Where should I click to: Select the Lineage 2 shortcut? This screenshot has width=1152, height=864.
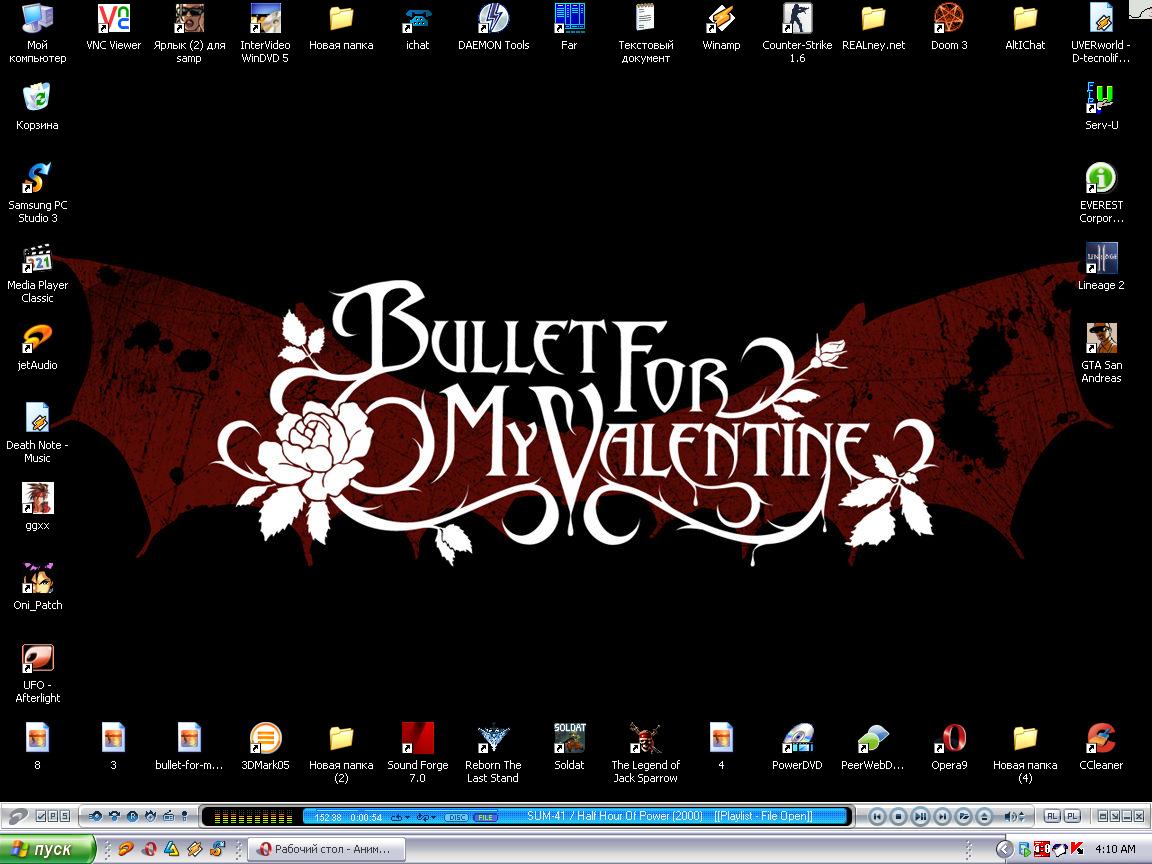1101,267
